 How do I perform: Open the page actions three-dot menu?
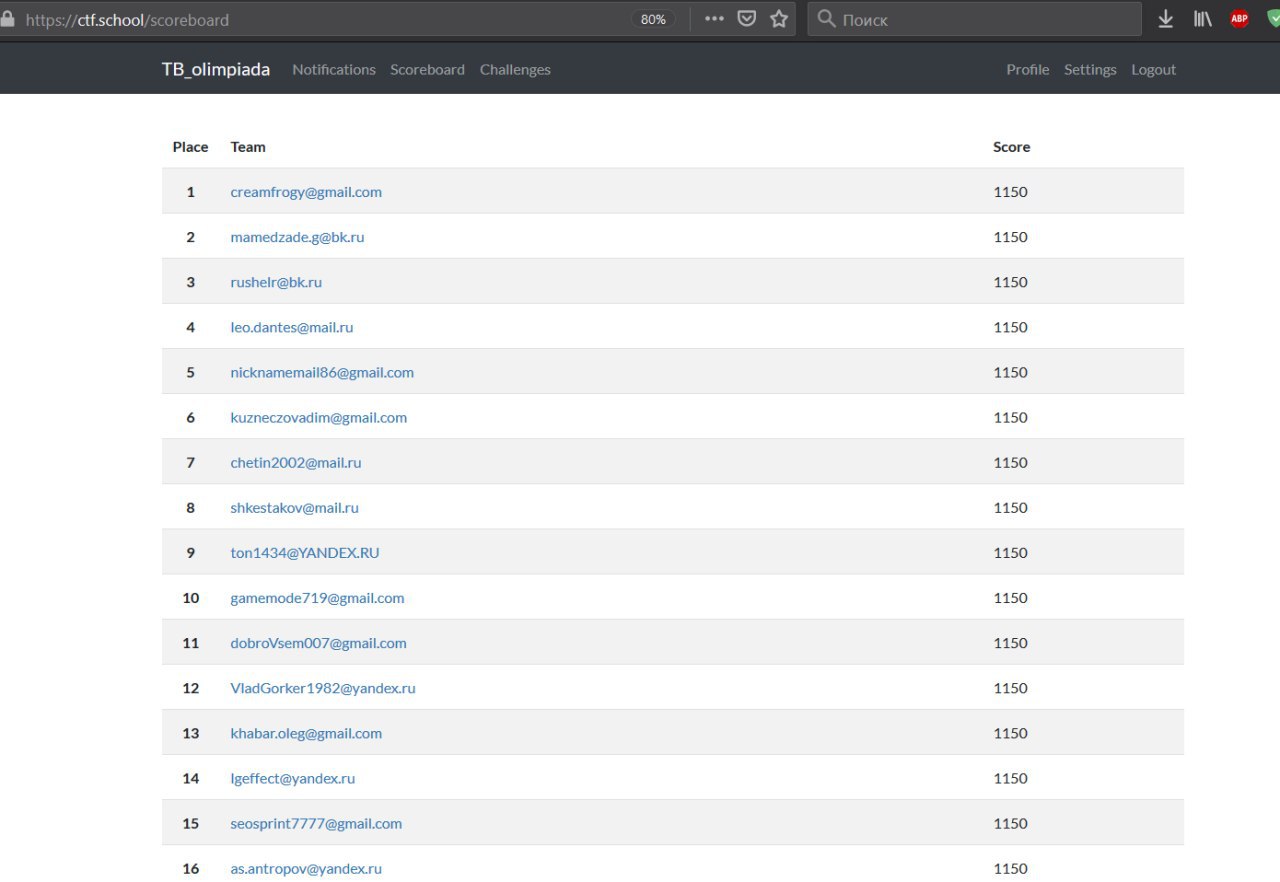click(714, 19)
